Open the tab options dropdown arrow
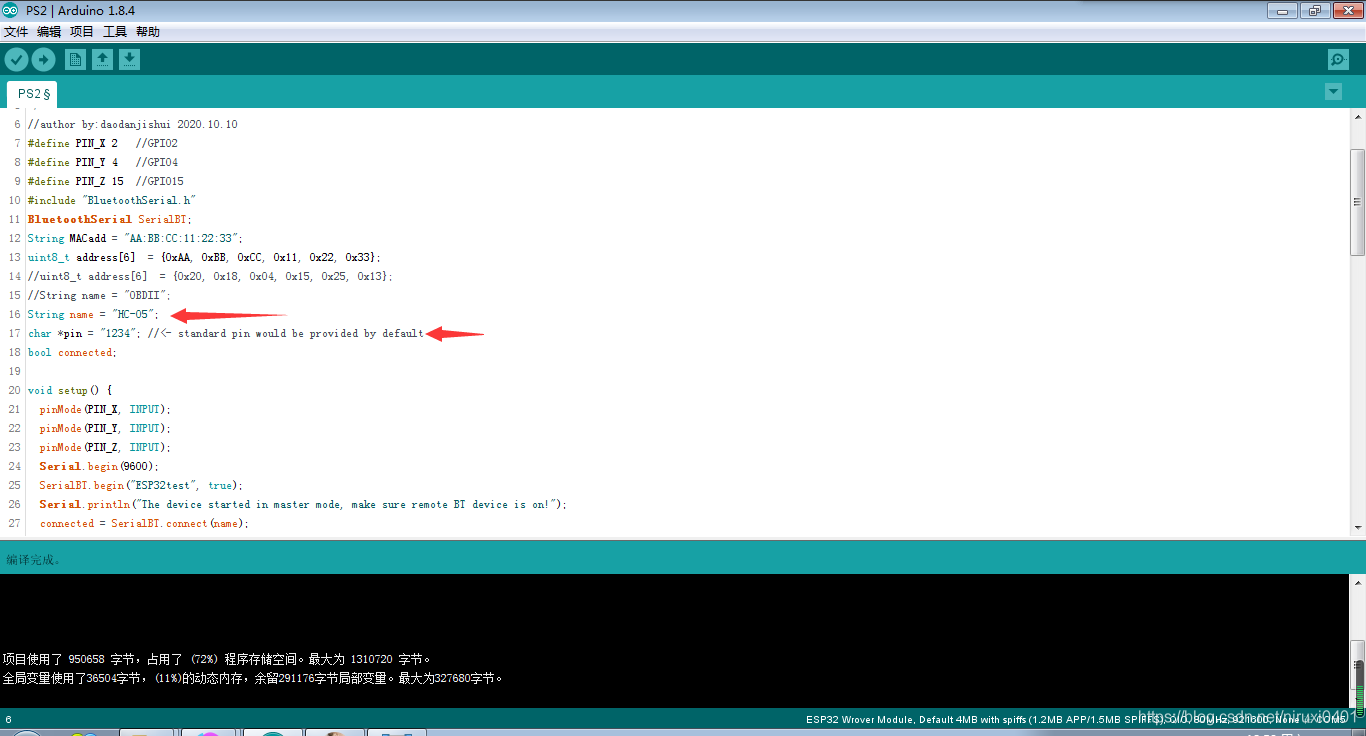Image resolution: width=1366 pixels, height=736 pixels. [1333, 92]
